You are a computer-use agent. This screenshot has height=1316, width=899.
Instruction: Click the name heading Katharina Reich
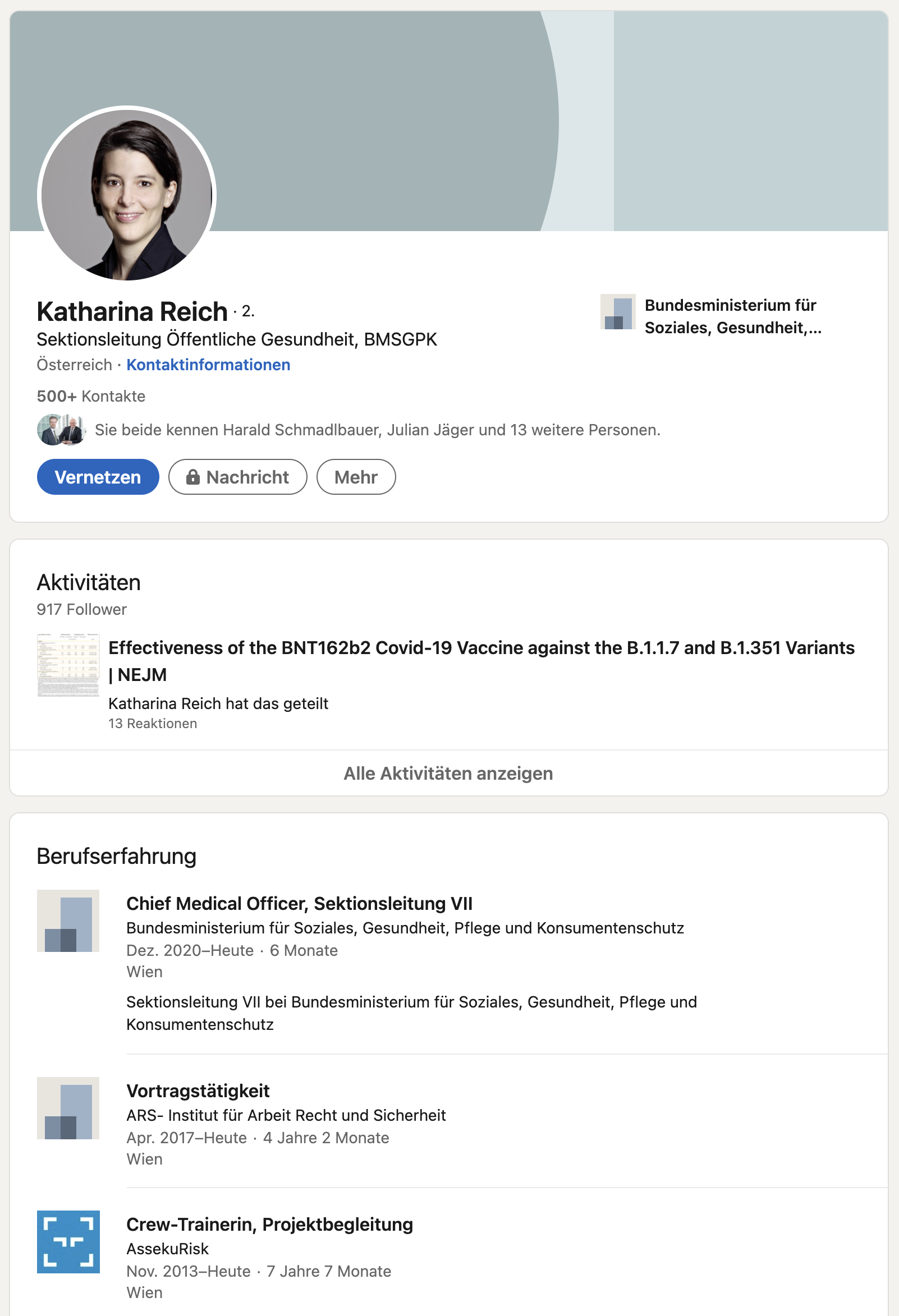click(132, 311)
